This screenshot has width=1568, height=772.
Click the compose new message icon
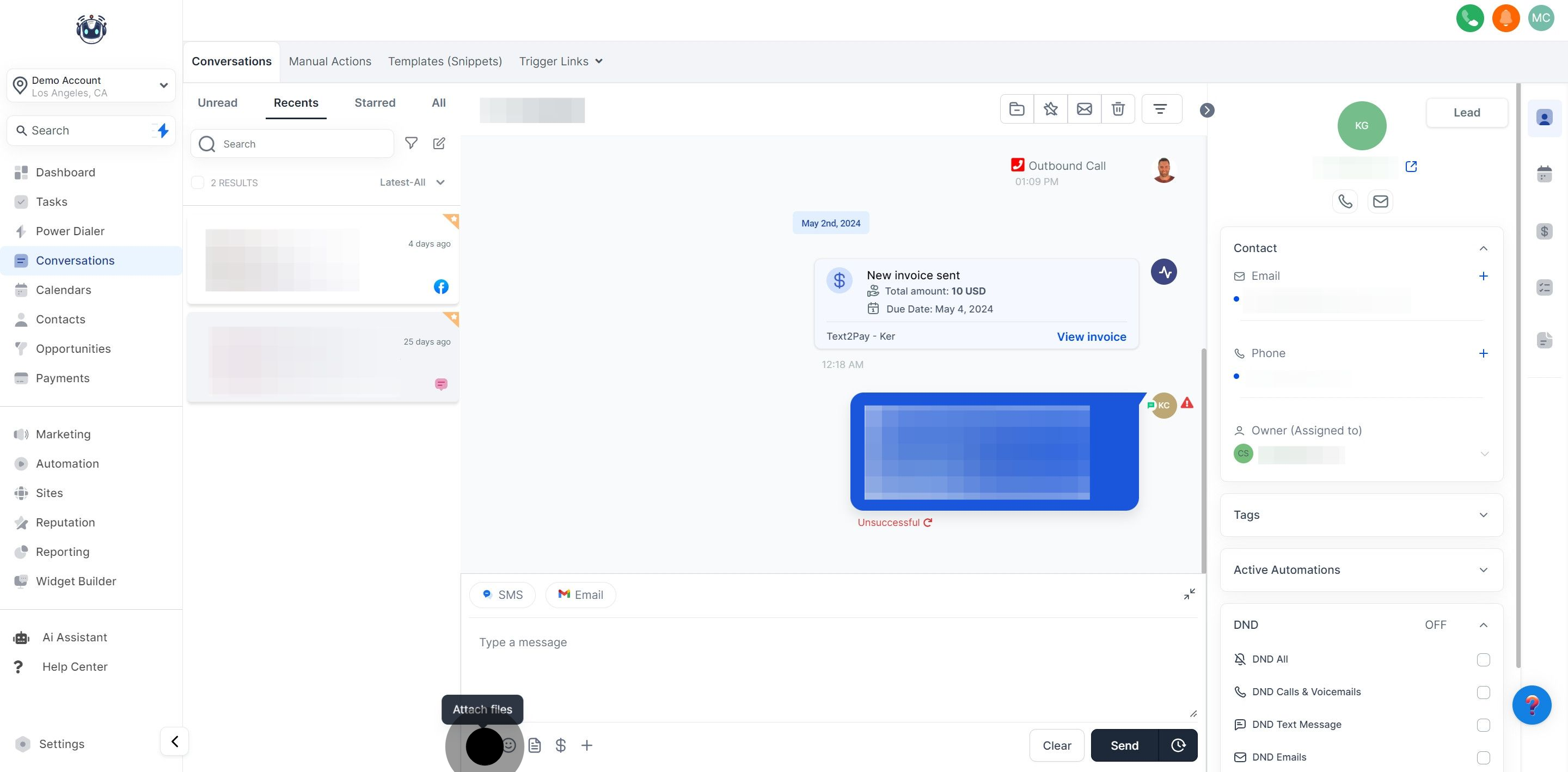(x=439, y=144)
